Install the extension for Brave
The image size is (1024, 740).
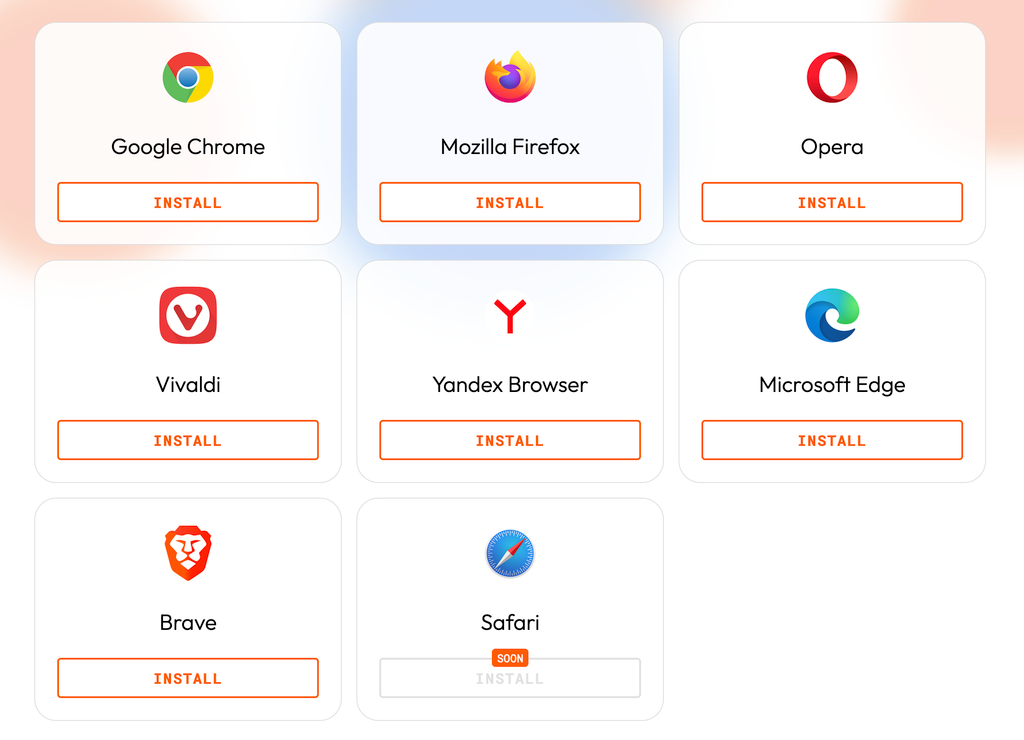(x=188, y=678)
